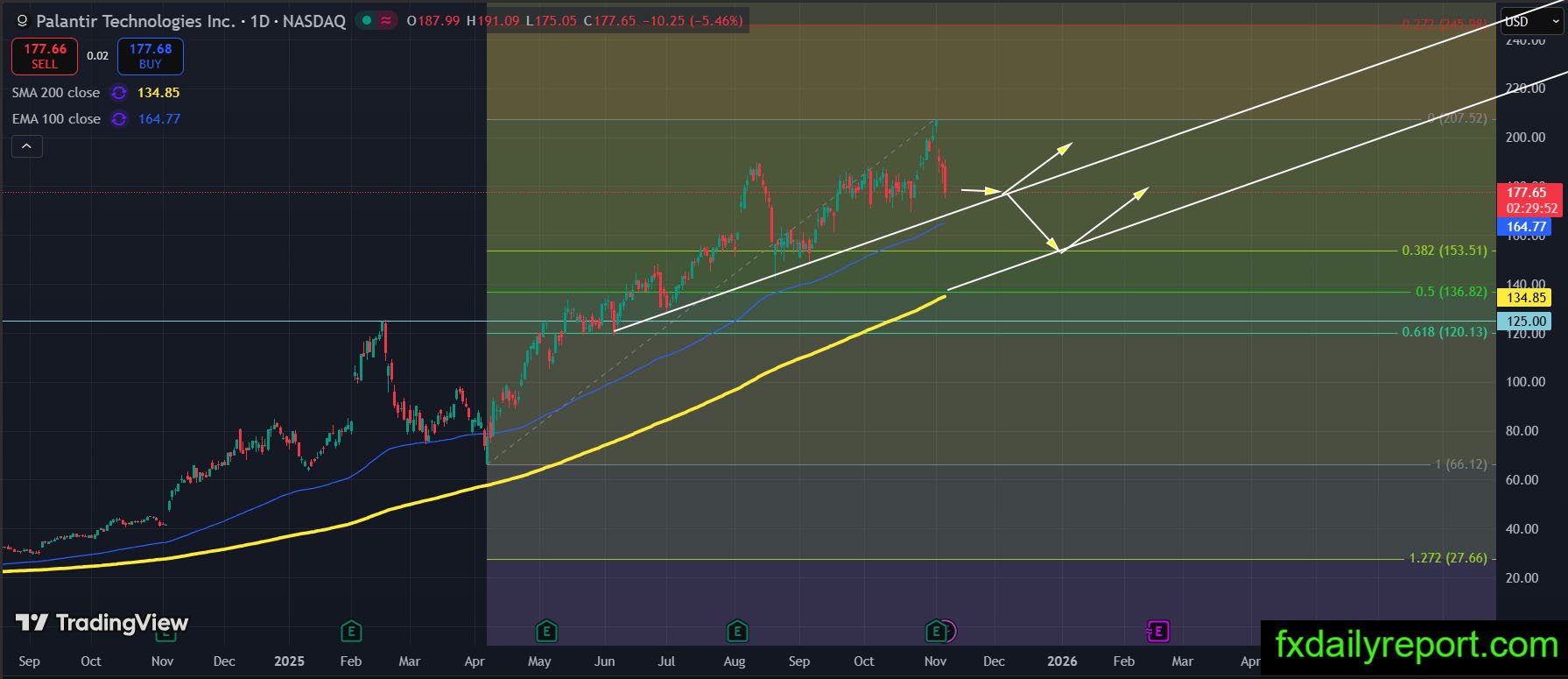The image size is (1568, 679).
Task: Click the blue 164.77 EMA price tag
Action: pyautogui.click(x=1525, y=227)
